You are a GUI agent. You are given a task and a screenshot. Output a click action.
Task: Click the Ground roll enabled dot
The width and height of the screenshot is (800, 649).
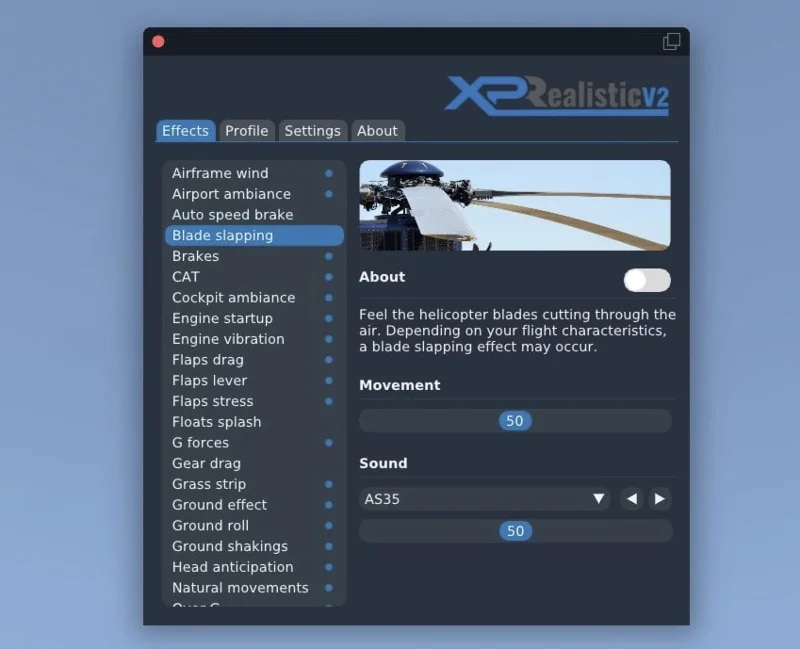point(329,526)
